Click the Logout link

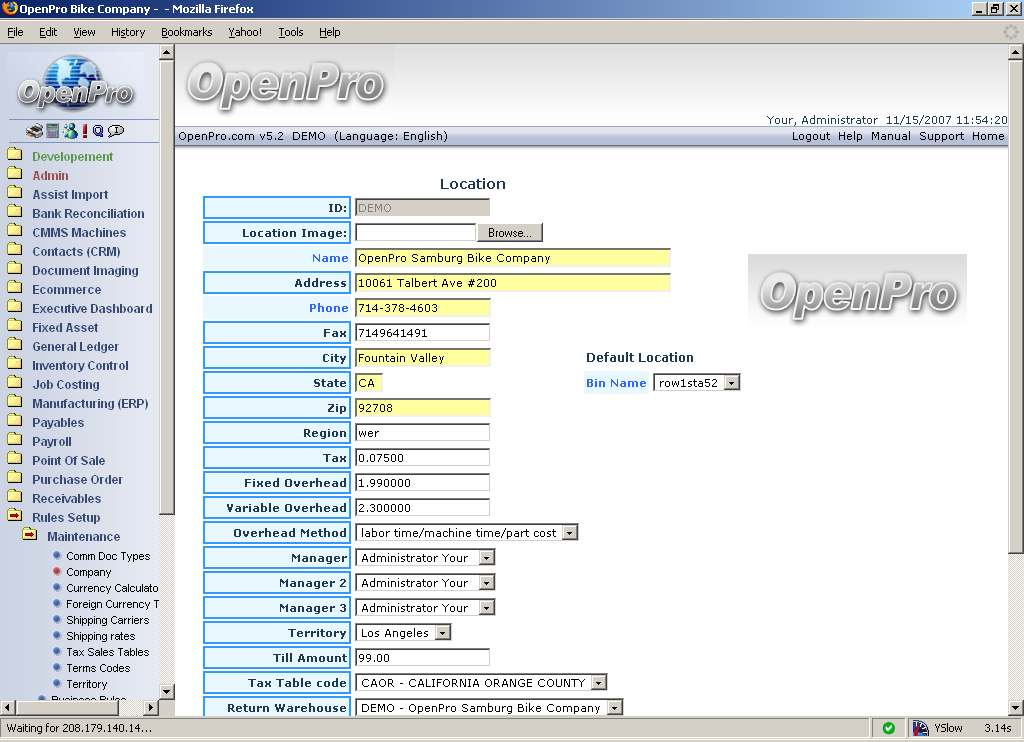810,136
